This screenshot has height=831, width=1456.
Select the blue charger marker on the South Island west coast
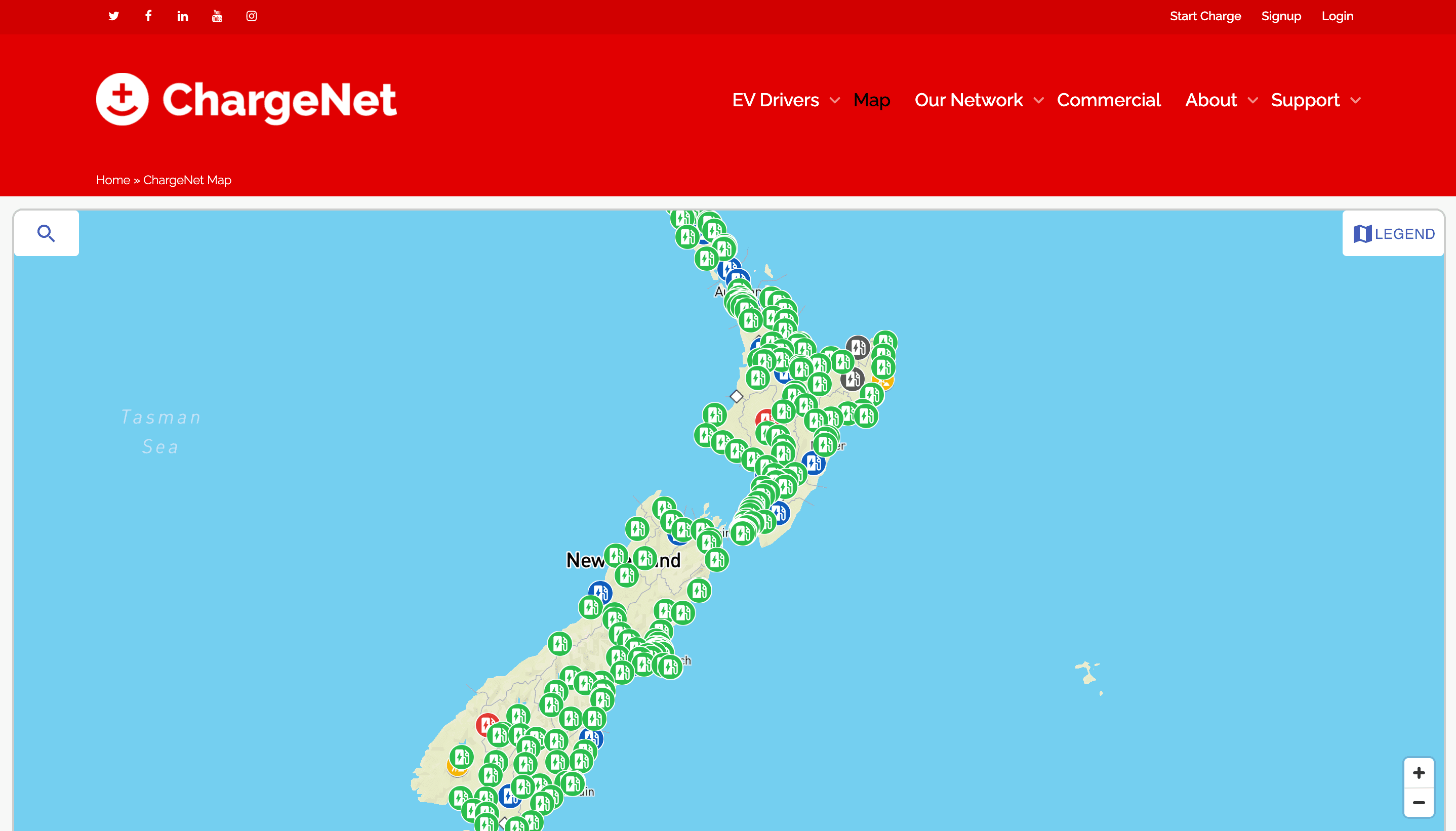(x=600, y=592)
